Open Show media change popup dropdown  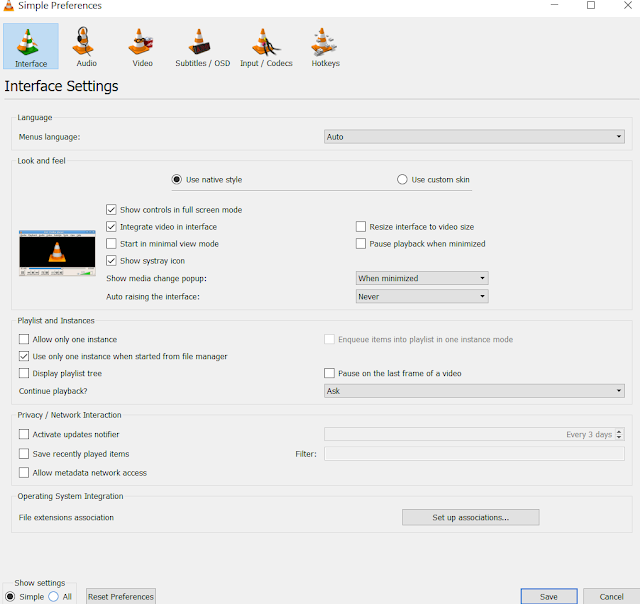point(422,278)
